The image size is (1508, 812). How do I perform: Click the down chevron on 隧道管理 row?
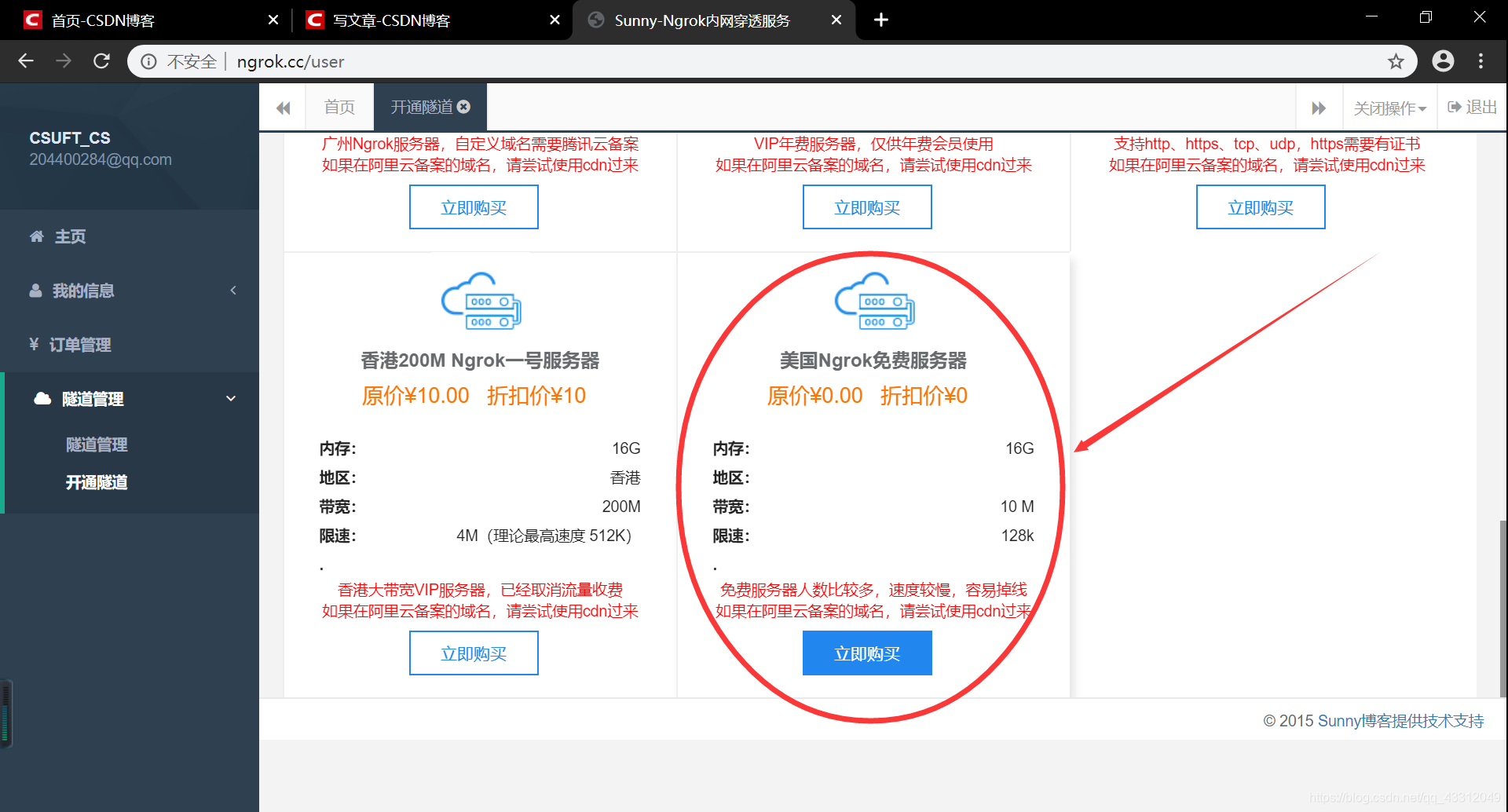click(231, 398)
